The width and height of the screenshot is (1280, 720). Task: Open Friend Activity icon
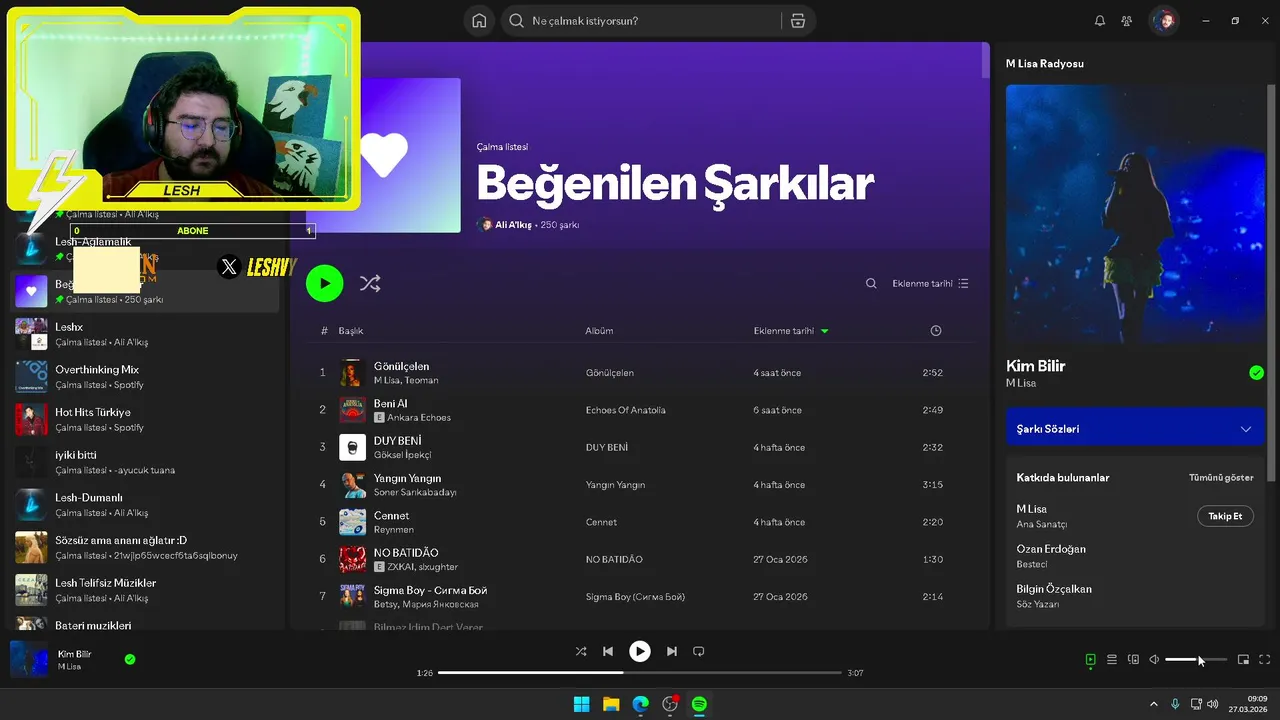(1127, 21)
